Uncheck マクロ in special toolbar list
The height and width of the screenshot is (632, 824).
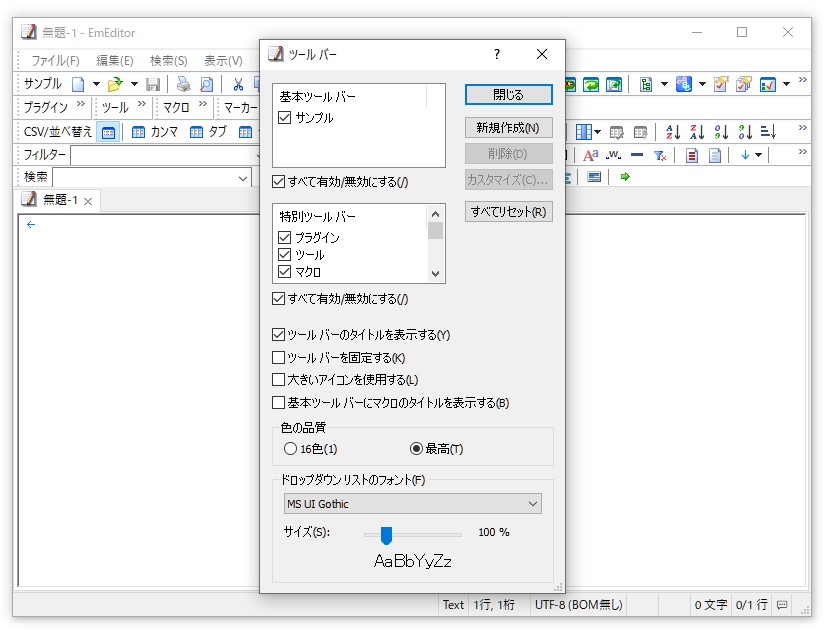[284, 272]
